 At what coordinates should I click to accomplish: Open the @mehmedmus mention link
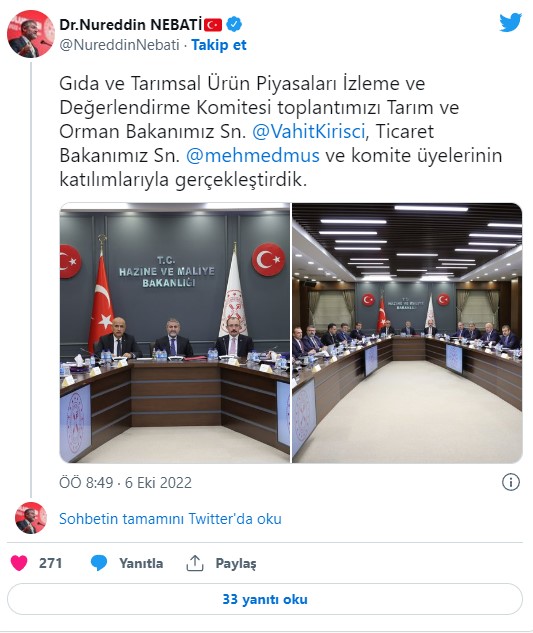(253, 155)
